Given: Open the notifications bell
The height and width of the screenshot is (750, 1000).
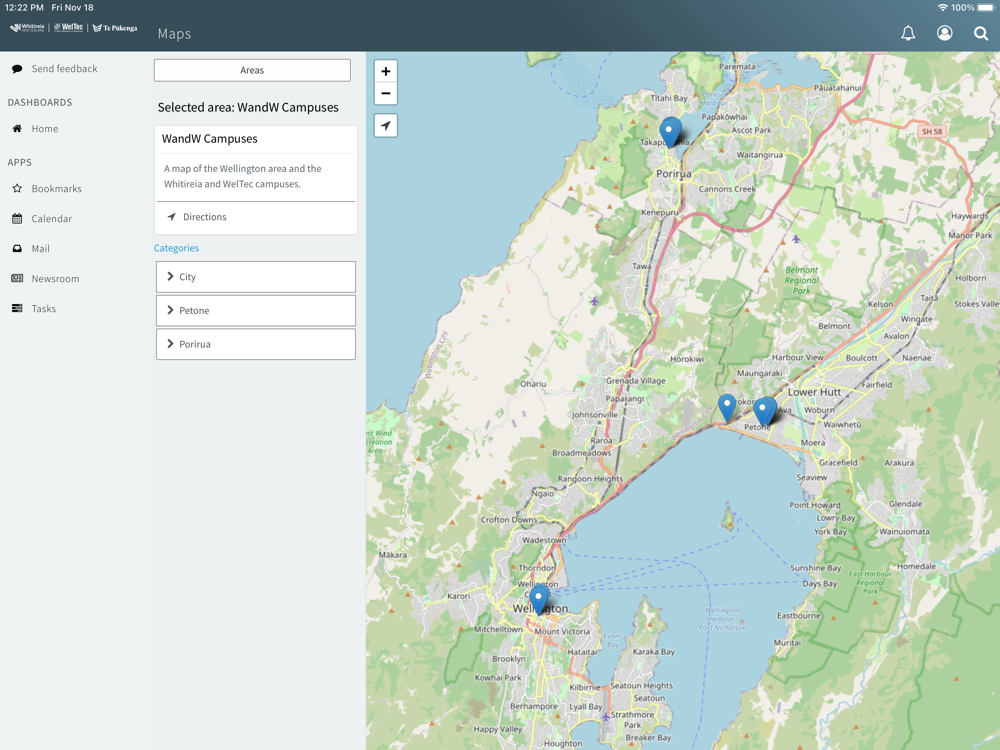Looking at the screenshot, I should [x=908, y=33].
